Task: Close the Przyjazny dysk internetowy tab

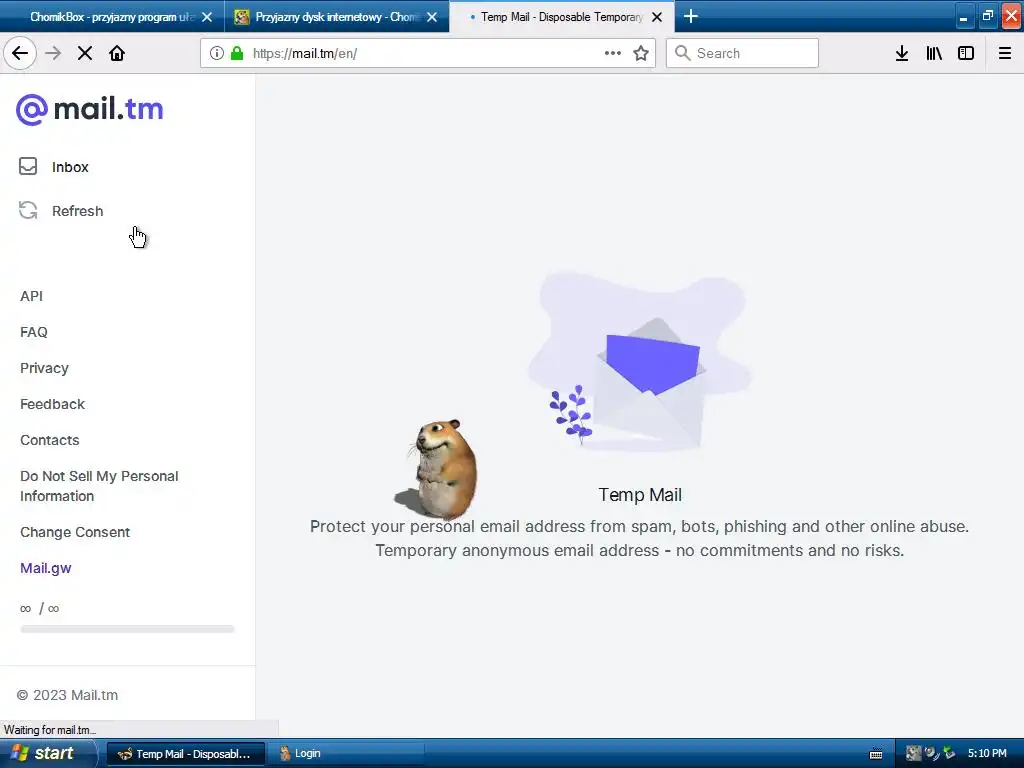Action: (432, 17)
